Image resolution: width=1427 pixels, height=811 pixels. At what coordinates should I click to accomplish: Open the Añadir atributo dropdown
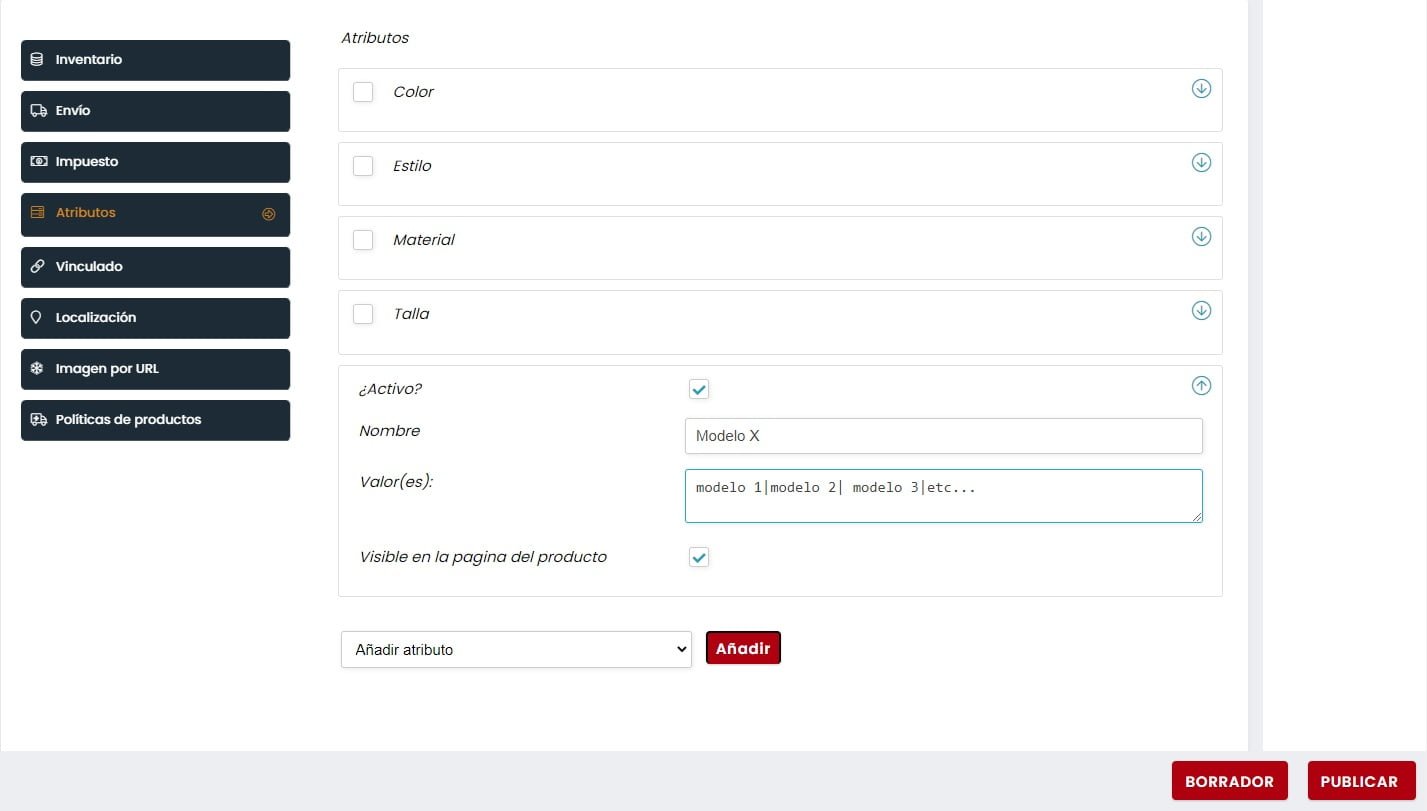[516, 649]
